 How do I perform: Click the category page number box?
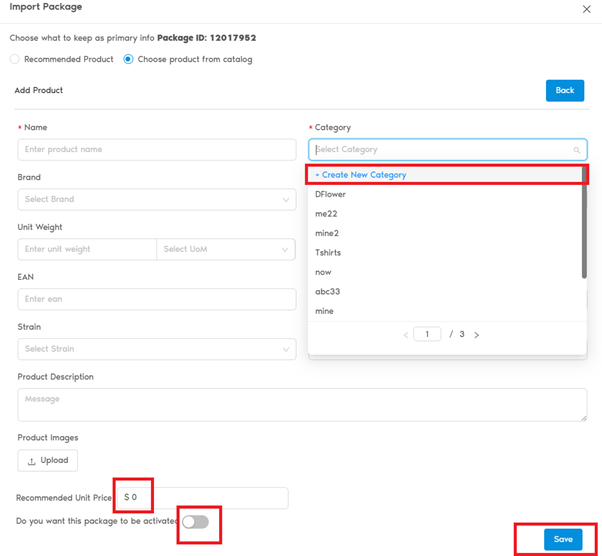427,334
